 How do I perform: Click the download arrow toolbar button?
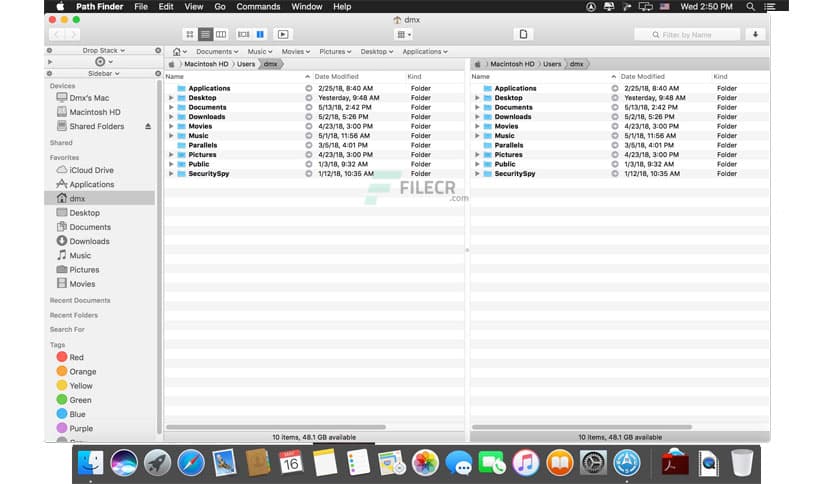coord(755,34)
